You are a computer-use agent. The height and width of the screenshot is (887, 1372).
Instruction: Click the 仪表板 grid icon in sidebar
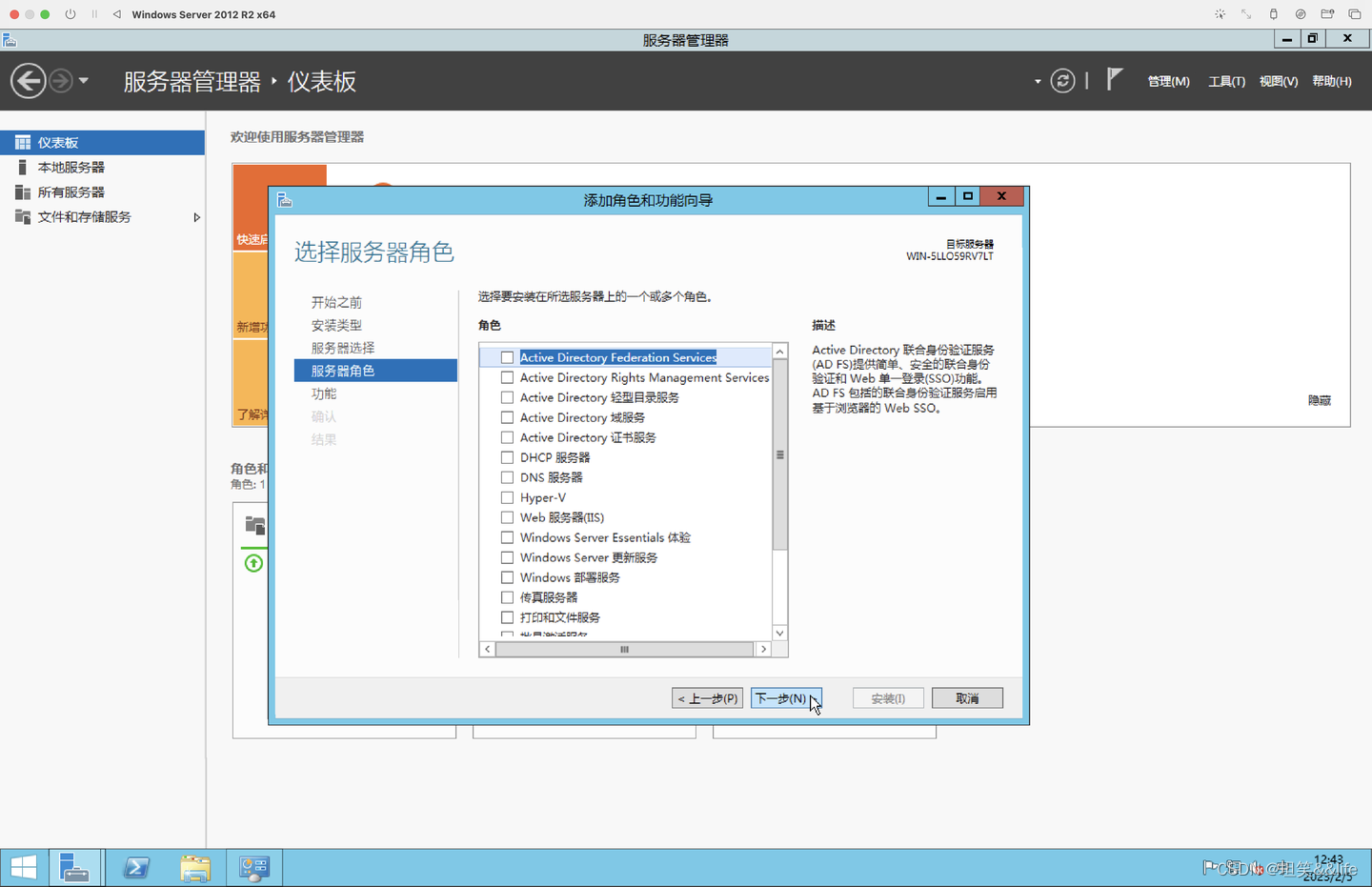pos(23,142)
